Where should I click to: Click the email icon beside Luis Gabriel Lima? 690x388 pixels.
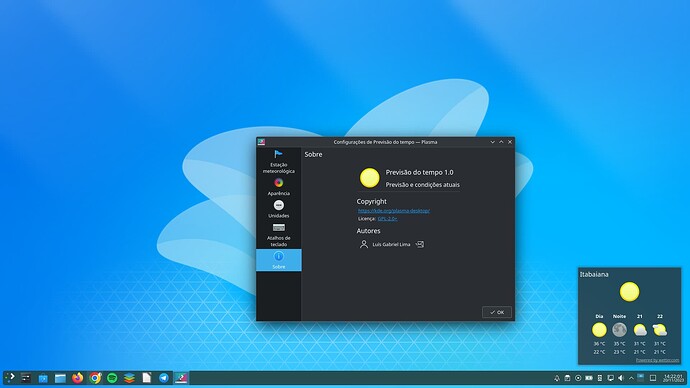[x=420, y=244]
